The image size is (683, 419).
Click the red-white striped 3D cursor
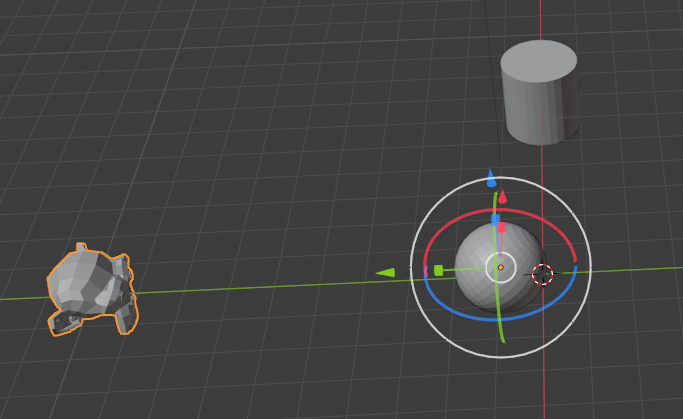pos(543,274)
